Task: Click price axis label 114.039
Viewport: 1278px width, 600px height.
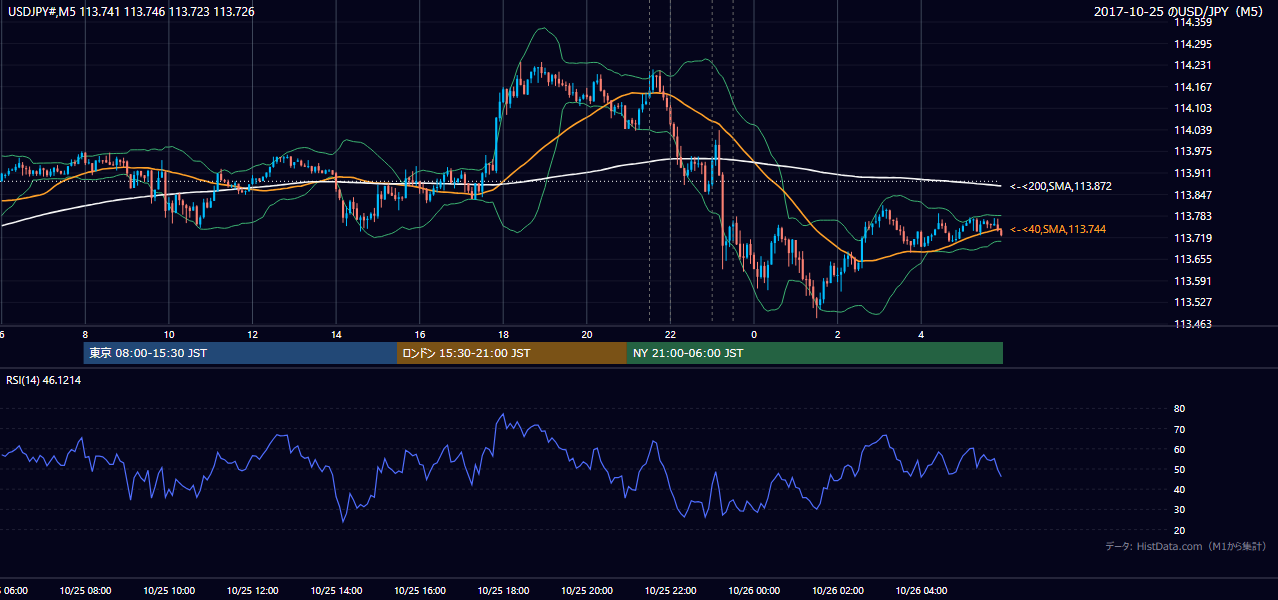Action: 1194,130
